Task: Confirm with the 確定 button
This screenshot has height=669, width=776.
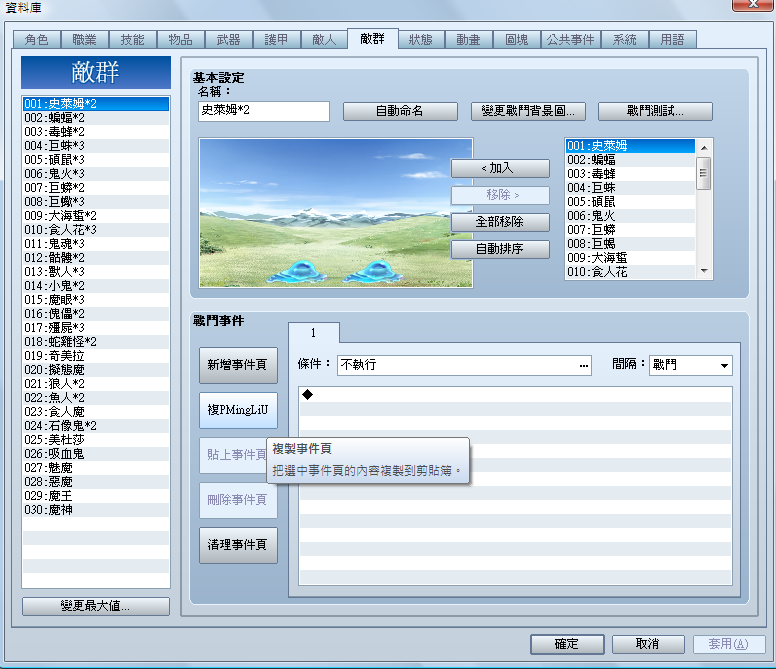Action: pyautogui.click(x=567, y=644)
